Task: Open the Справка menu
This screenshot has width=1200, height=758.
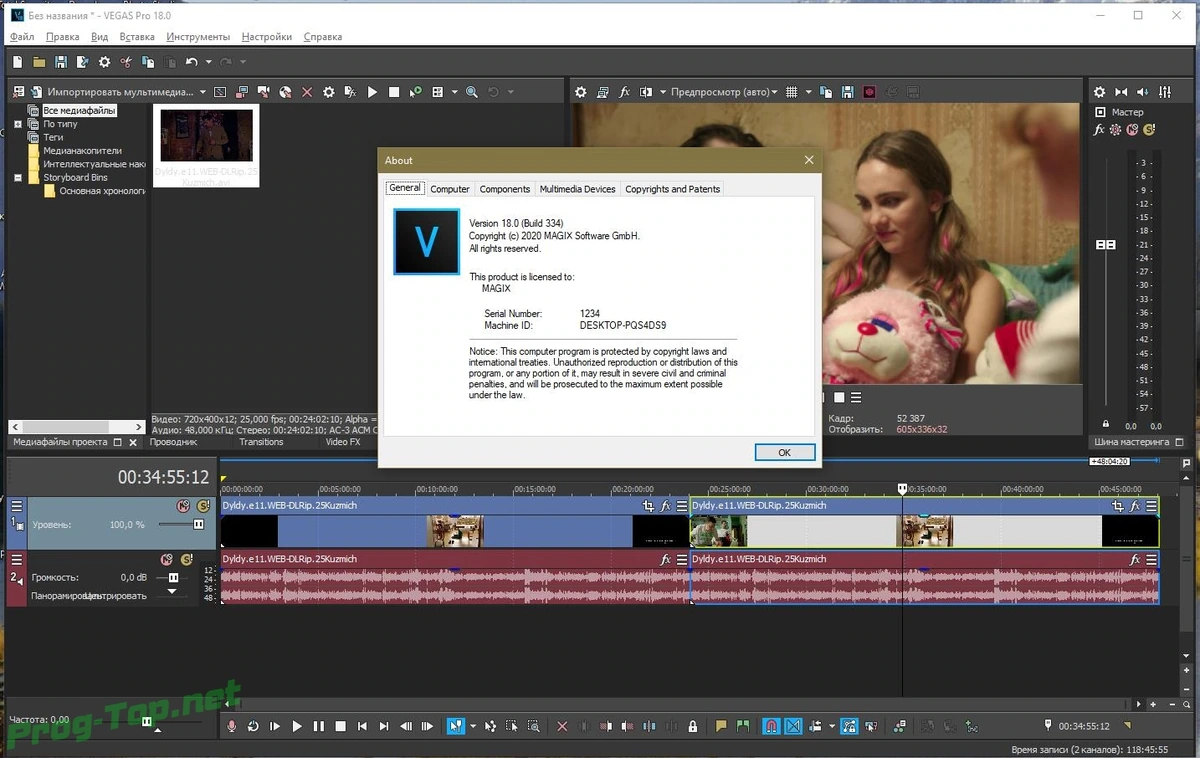Action: click(322, 37)
